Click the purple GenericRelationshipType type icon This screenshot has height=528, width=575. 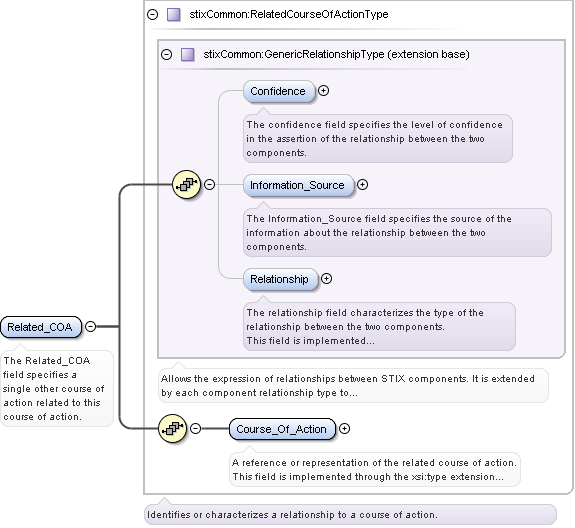[188, 55]
